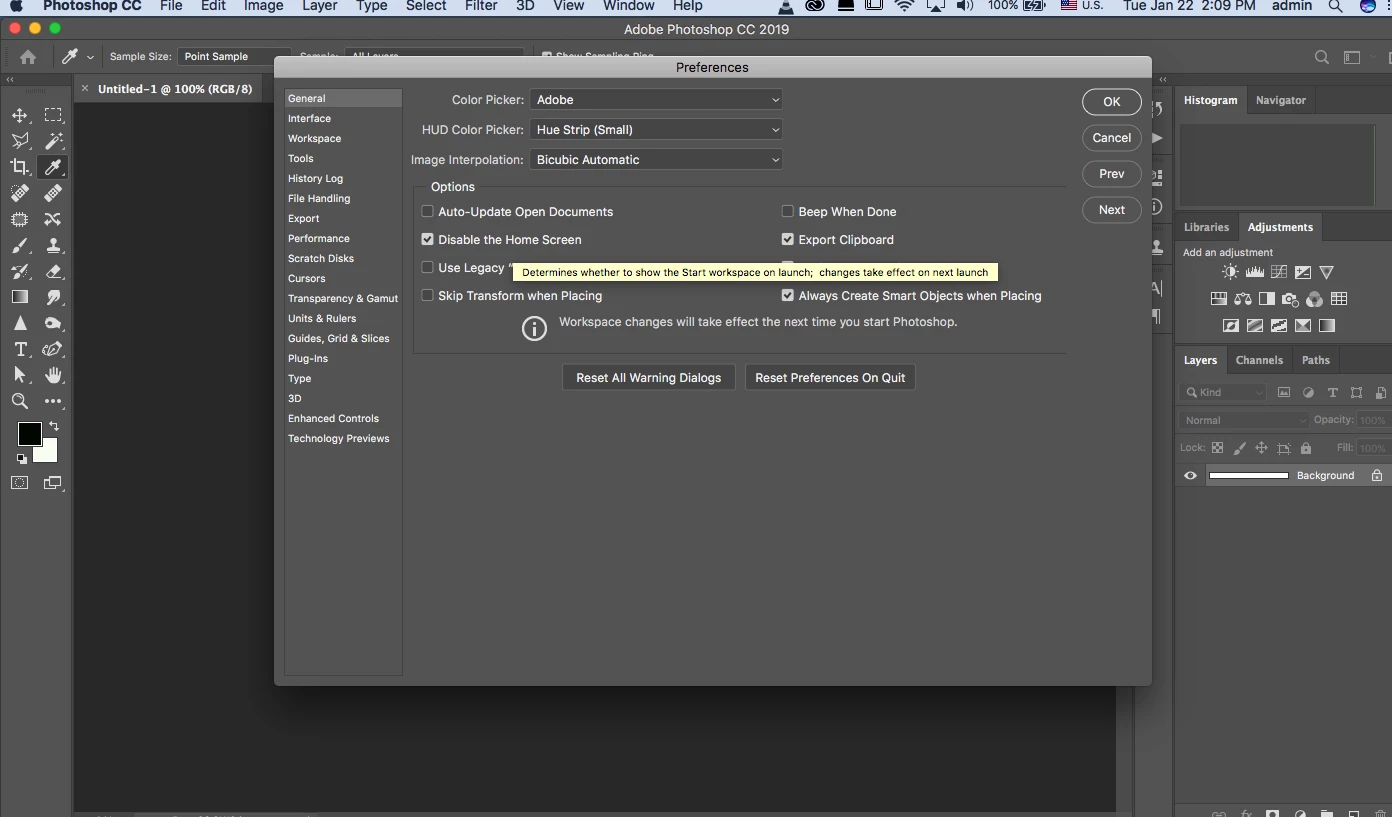
Task: Open the Window menu
Action: [628, 6]
